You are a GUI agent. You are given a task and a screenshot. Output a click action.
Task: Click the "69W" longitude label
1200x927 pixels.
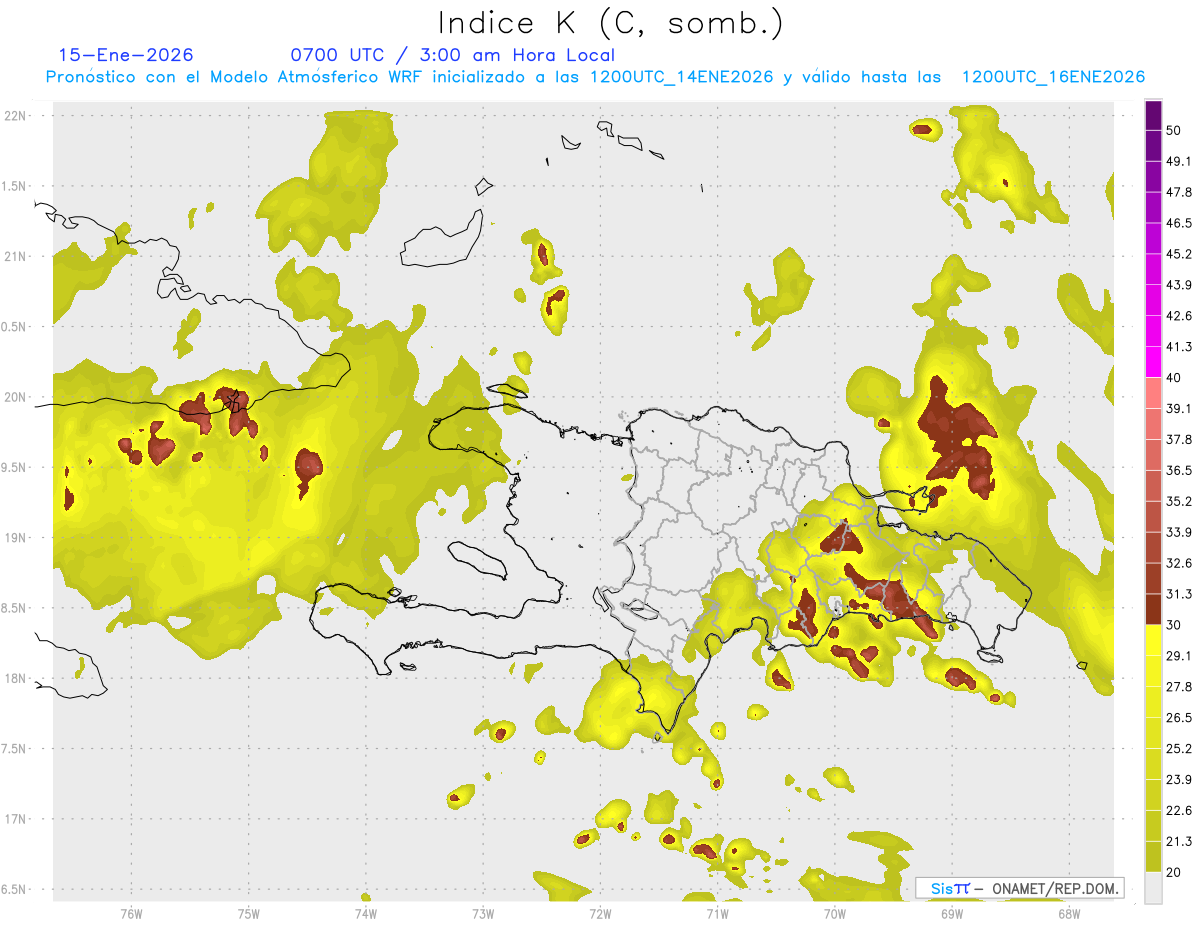(952, 913)
